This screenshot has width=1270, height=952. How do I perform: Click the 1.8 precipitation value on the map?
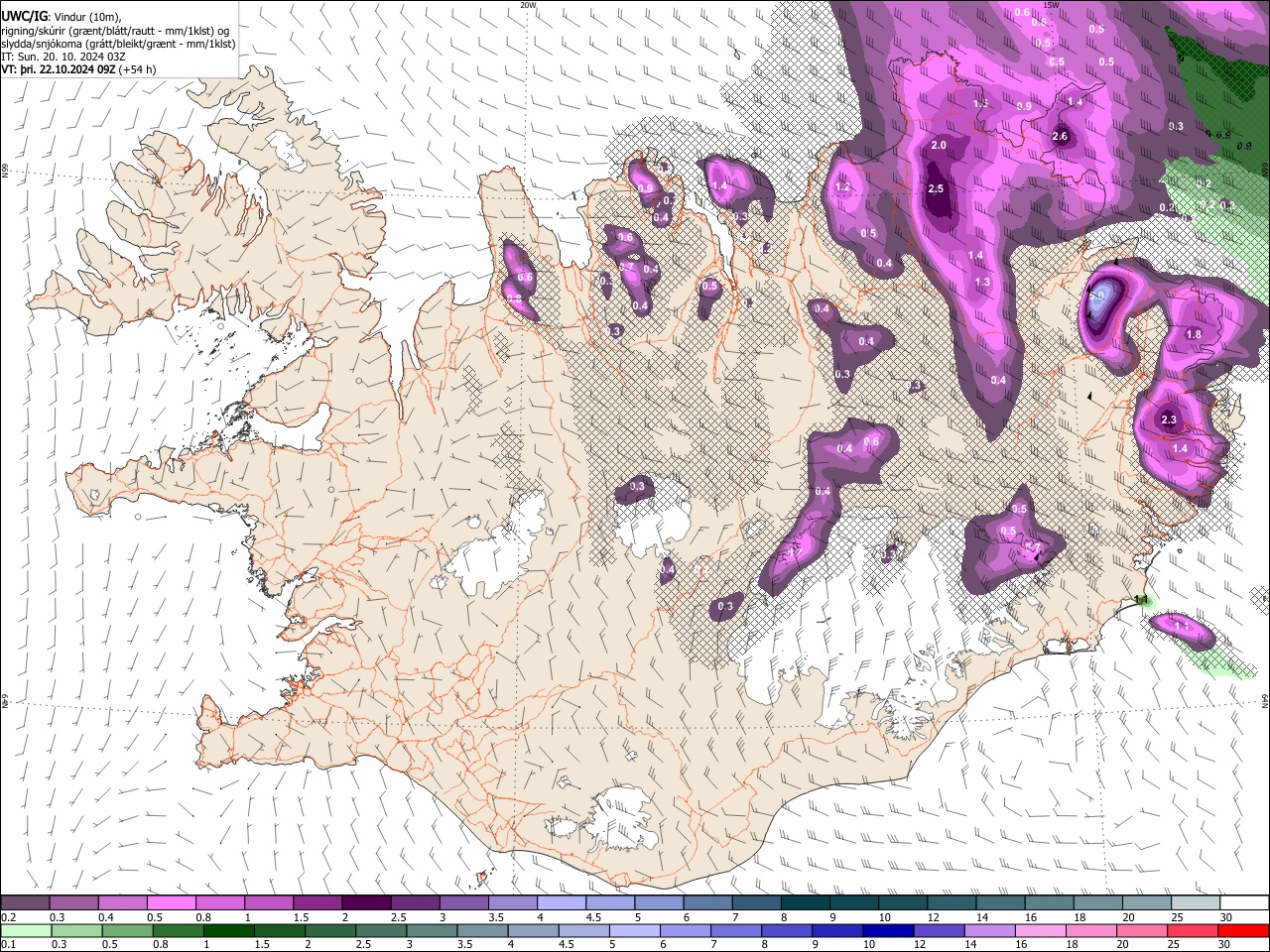(x=1194, y=335)
